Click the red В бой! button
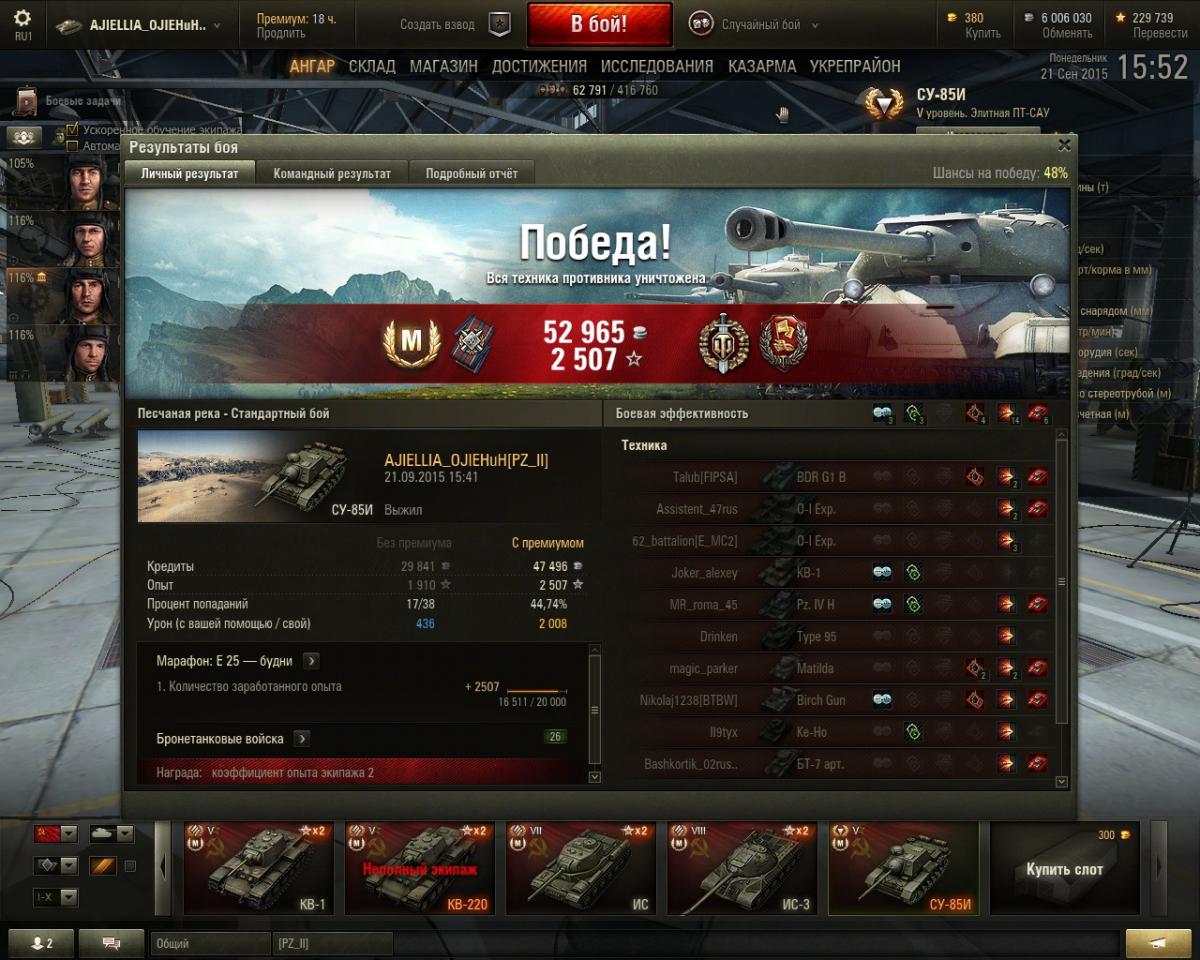1200x960 pixels. point(599,25)
